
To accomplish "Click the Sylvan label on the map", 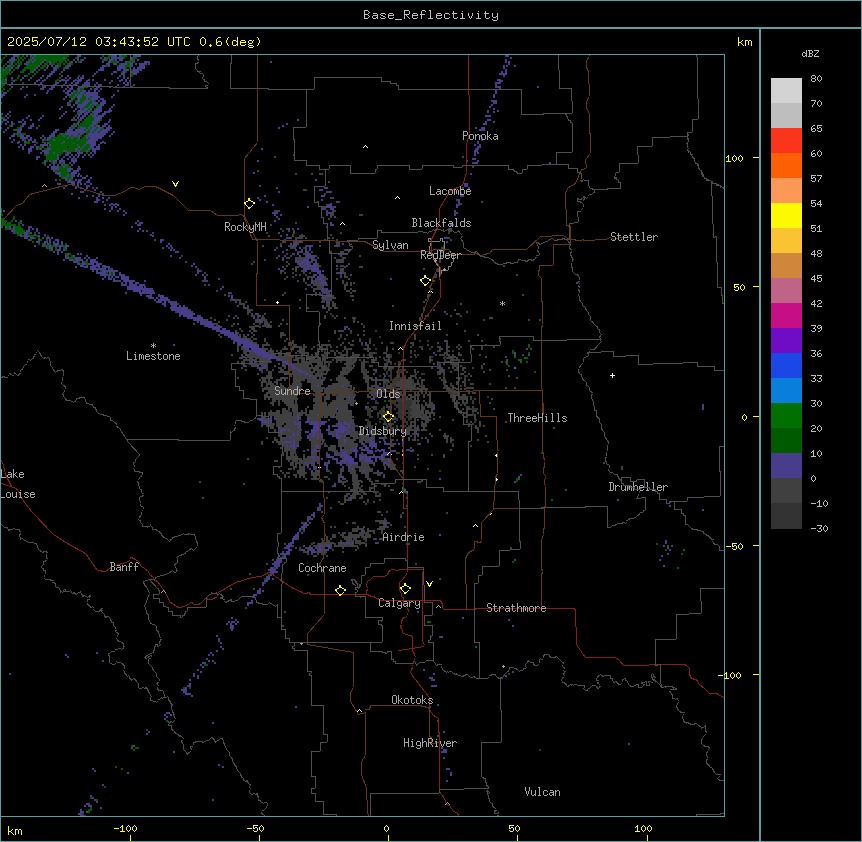I will (390, 245).
